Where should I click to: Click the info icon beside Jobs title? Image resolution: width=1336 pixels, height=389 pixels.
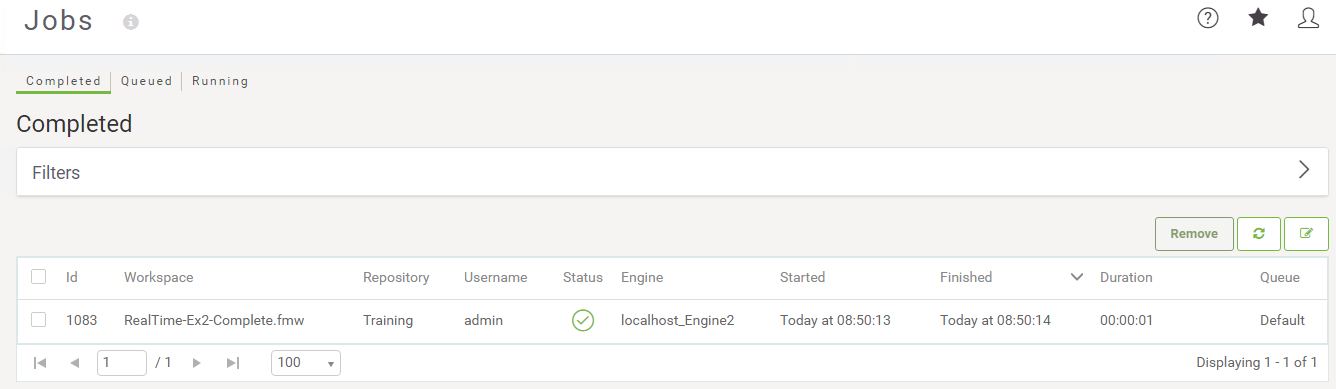pyautogui.click(x=131, y=22)
